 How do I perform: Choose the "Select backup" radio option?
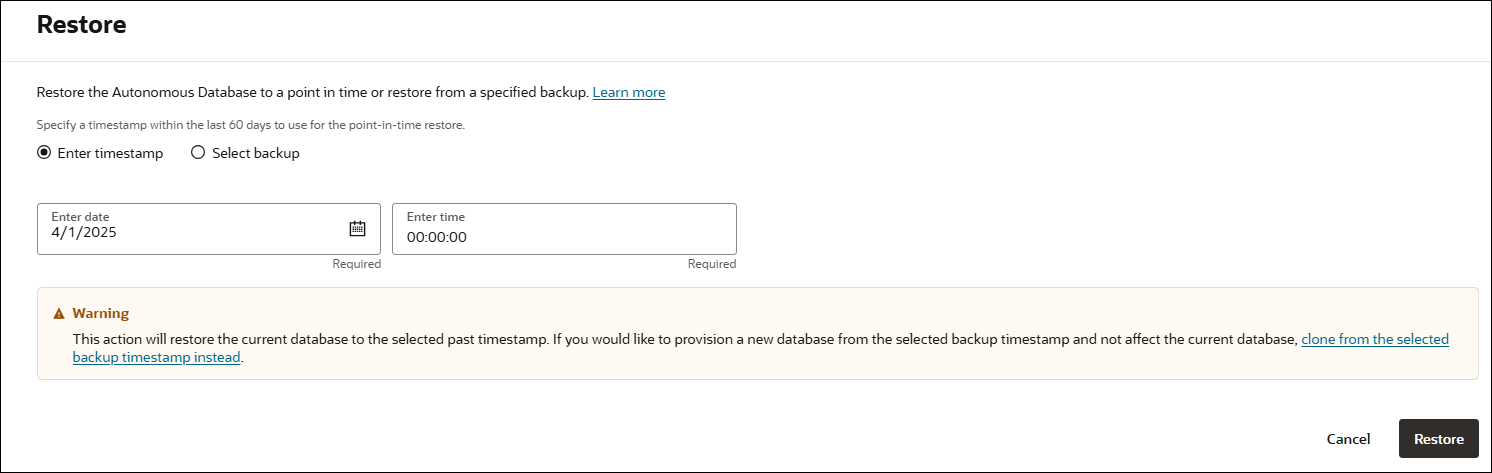(197, 153)
